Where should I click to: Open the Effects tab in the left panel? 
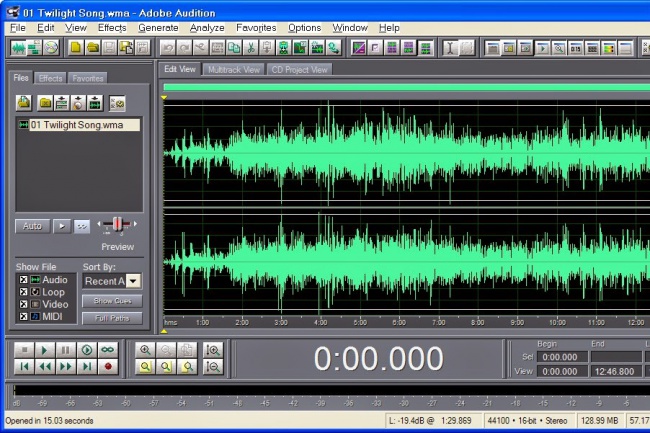(50, 78)
